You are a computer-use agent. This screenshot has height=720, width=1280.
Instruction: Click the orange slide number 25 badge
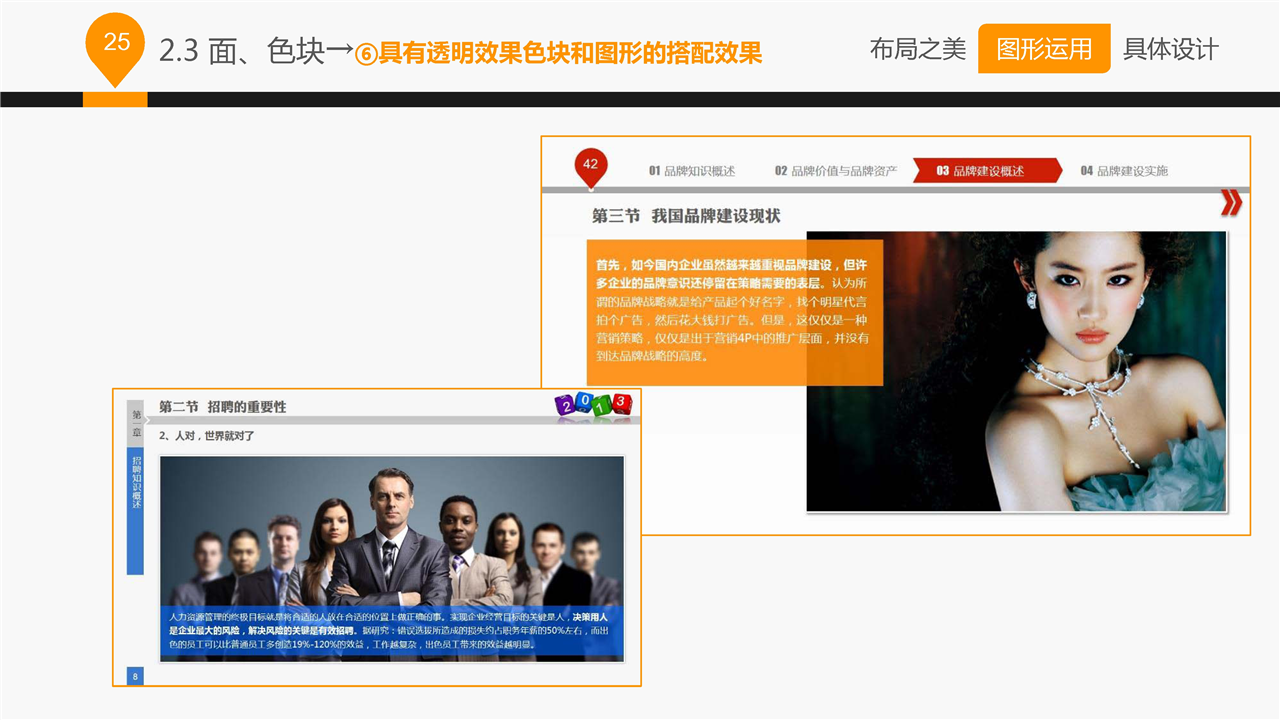click(x=116, y=43)
